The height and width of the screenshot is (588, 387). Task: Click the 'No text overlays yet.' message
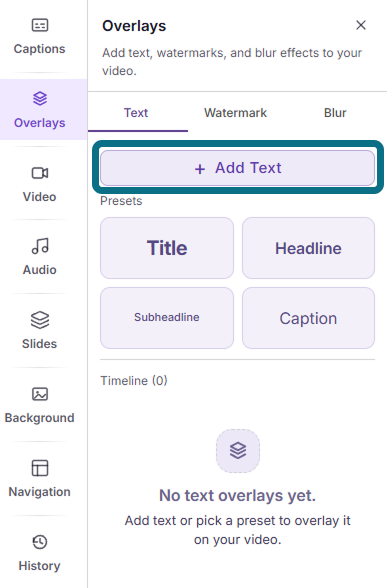point(237,495)
